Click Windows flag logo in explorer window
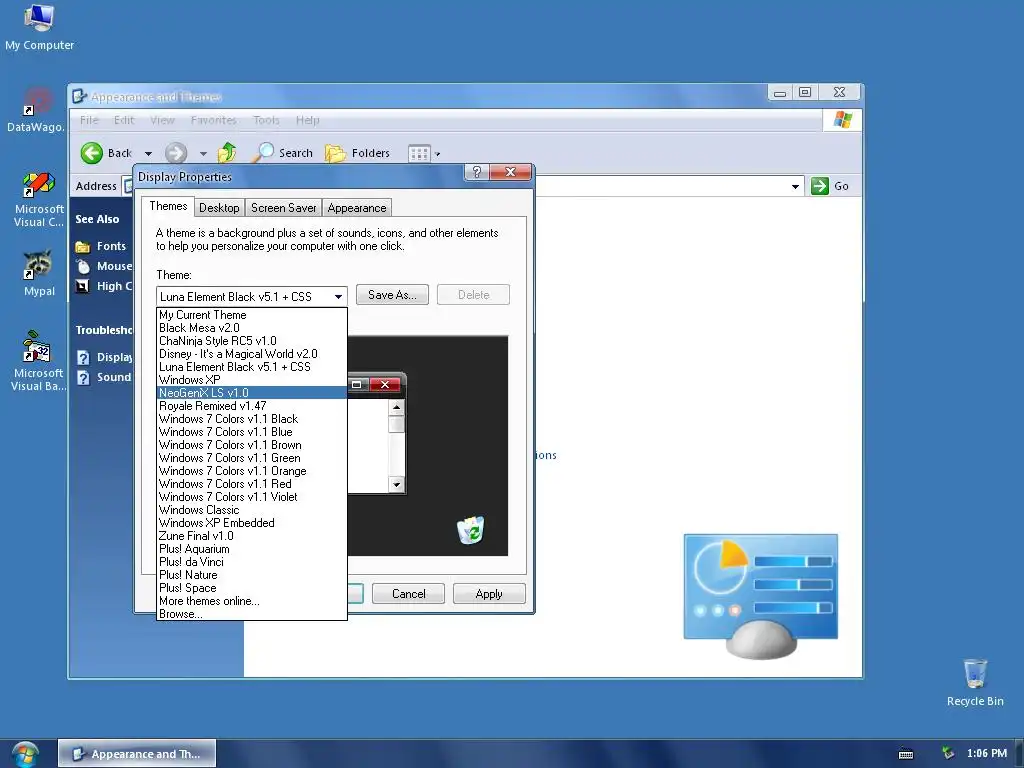1024x768 pixels. coord(842,120)
